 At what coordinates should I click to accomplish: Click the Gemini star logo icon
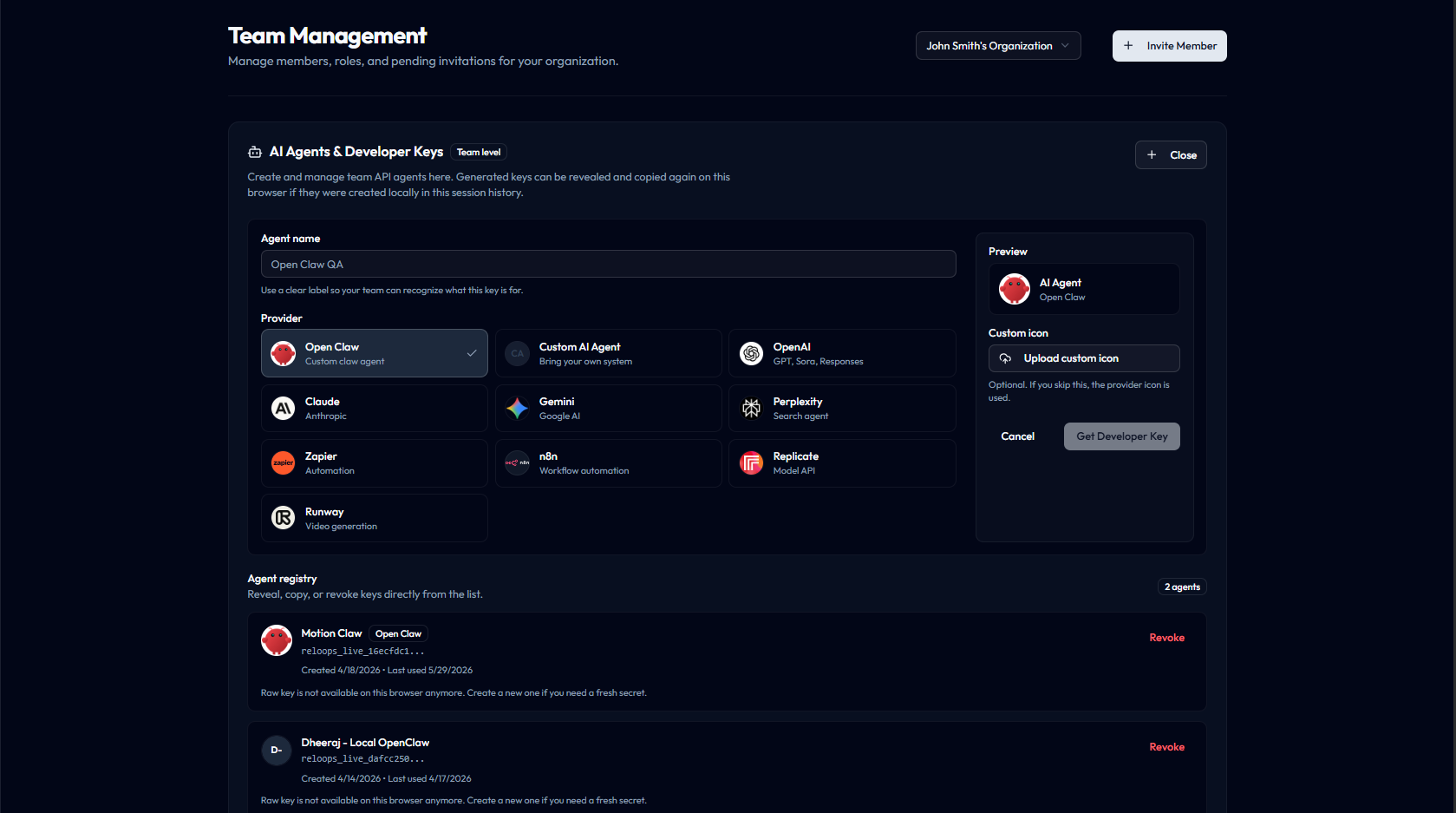click(x=518, y=408)
